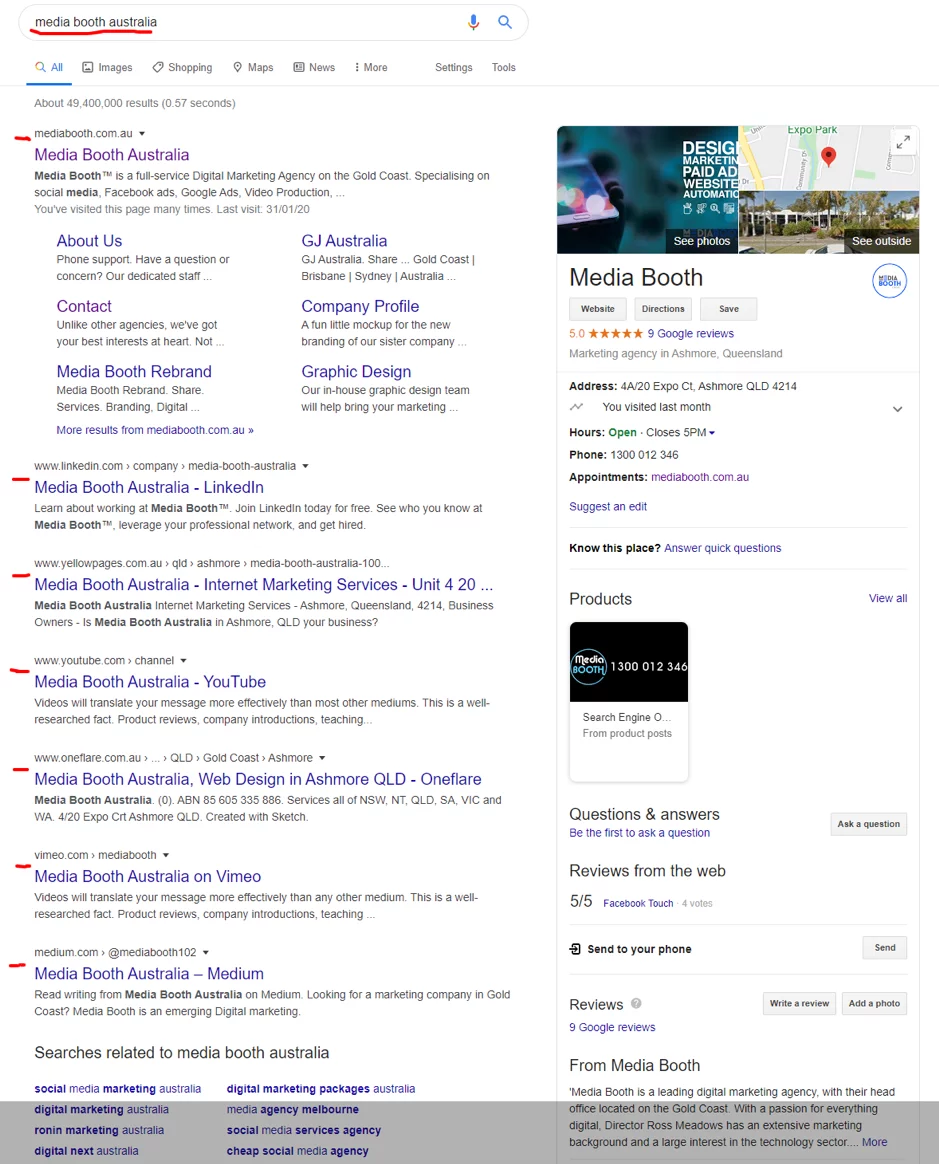Screen dimensions: 939x1164
Task: Open the Facebook Touch reviews link
Action: 638,903
